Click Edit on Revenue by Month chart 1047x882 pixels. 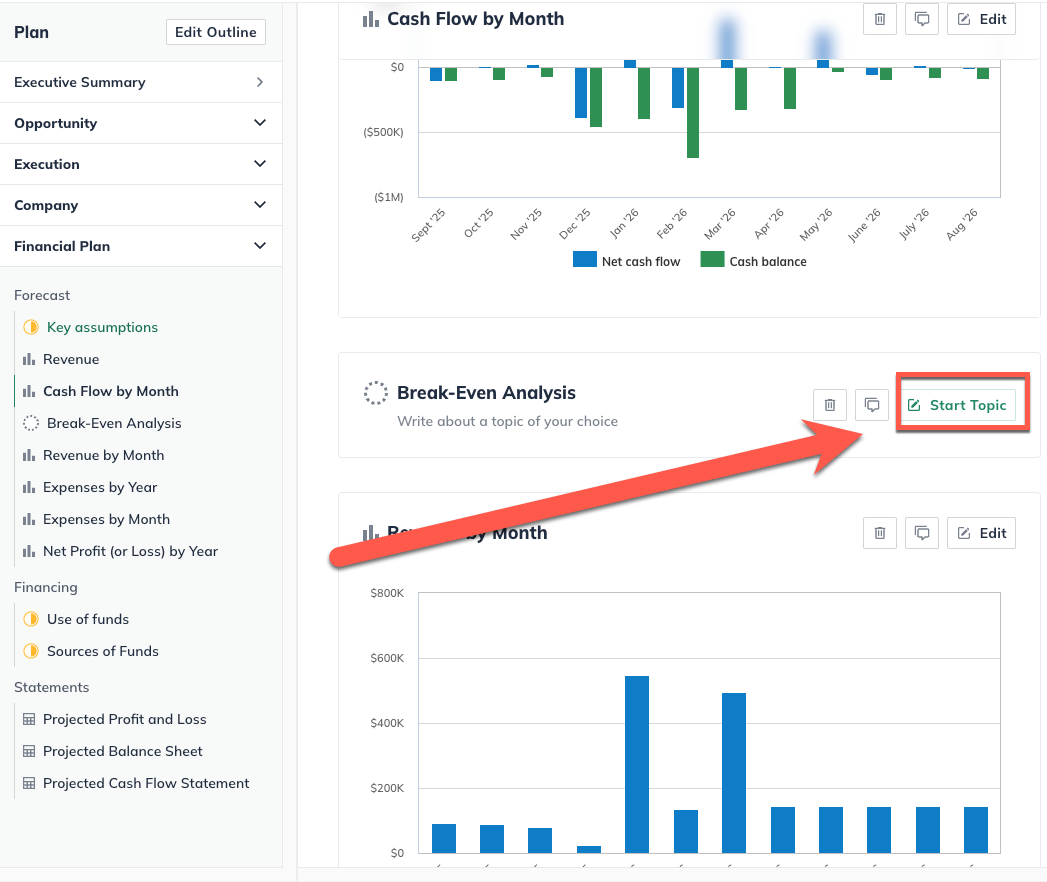981,533
